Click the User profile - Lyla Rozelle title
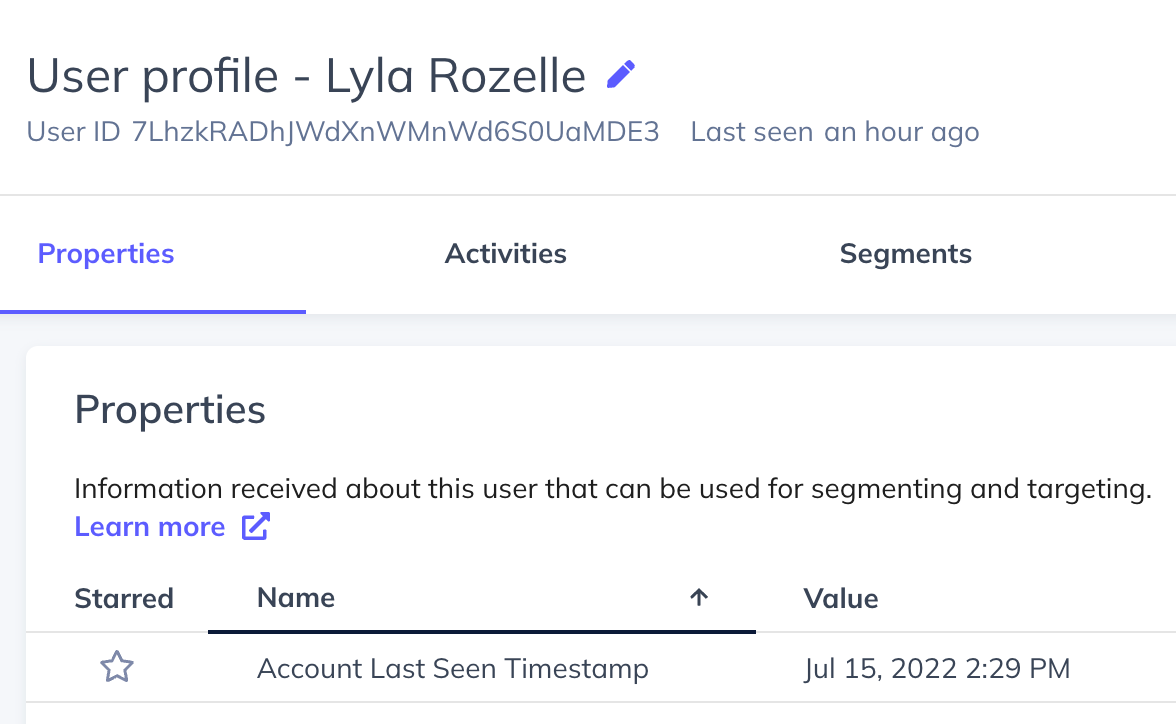Image resolution: width=1176 pixels, height=724 pixels. tap(306, 77)
